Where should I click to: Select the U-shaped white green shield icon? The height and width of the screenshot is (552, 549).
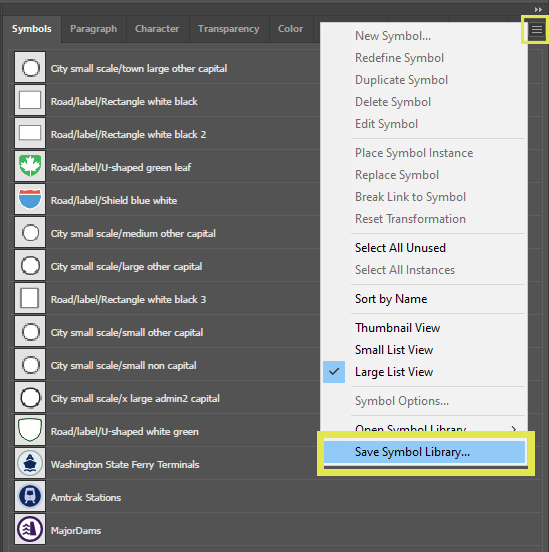click(x=30, y=430)
